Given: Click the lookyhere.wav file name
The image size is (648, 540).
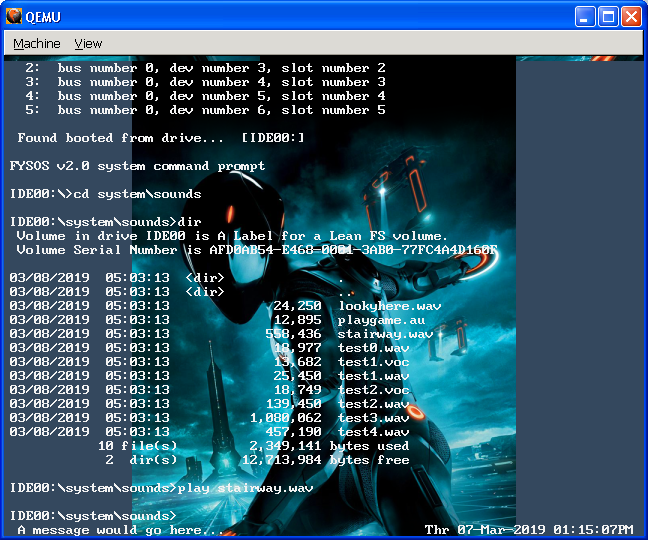Looking at the screenshot, I should coord(390,306).
